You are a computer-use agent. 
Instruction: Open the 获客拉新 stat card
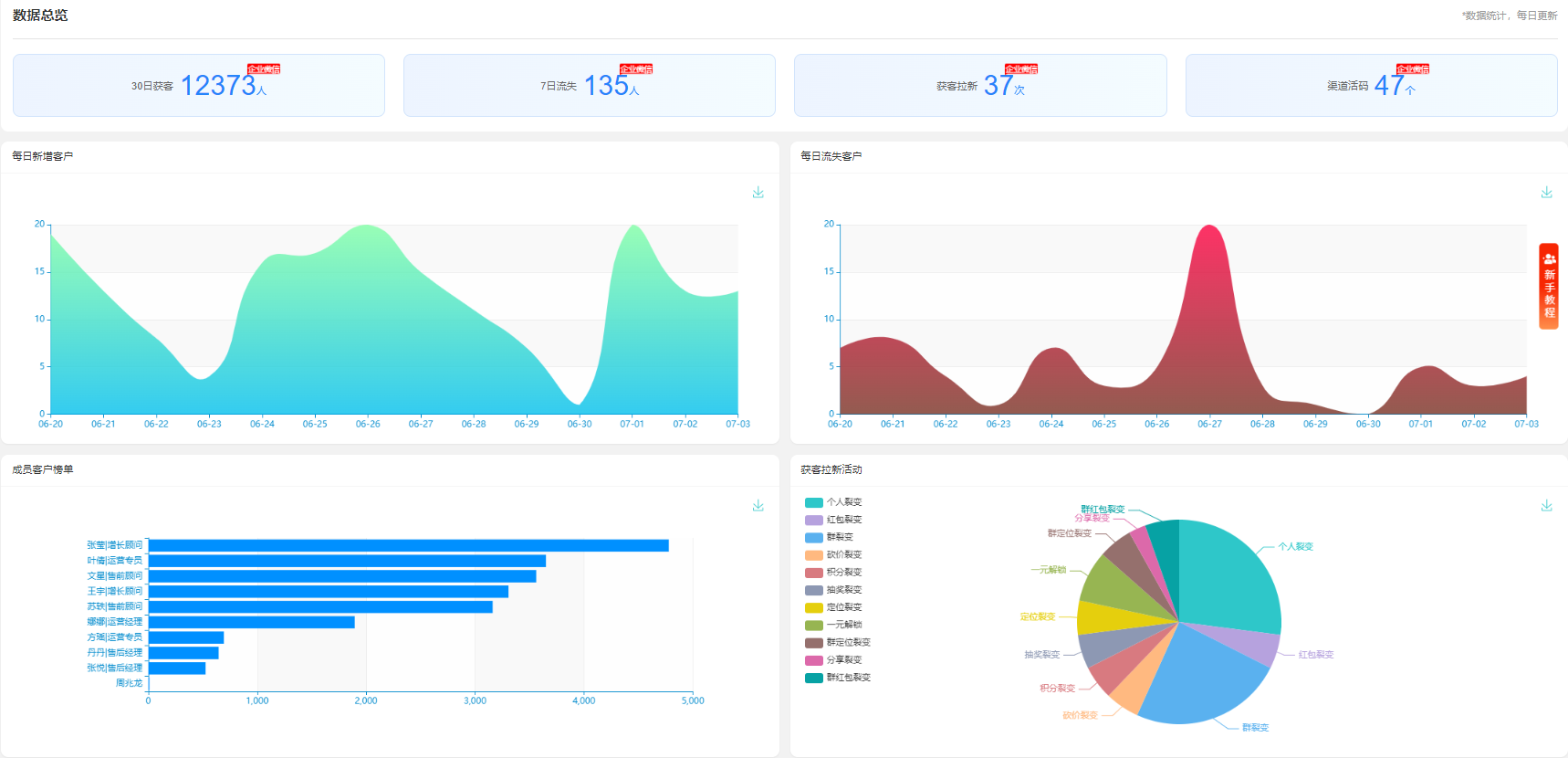[980, 85]
